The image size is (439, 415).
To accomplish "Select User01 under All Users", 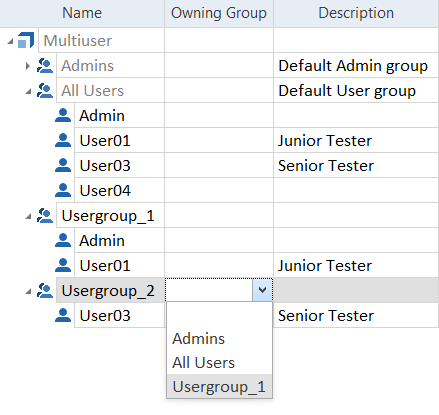I will click(105, 141).
